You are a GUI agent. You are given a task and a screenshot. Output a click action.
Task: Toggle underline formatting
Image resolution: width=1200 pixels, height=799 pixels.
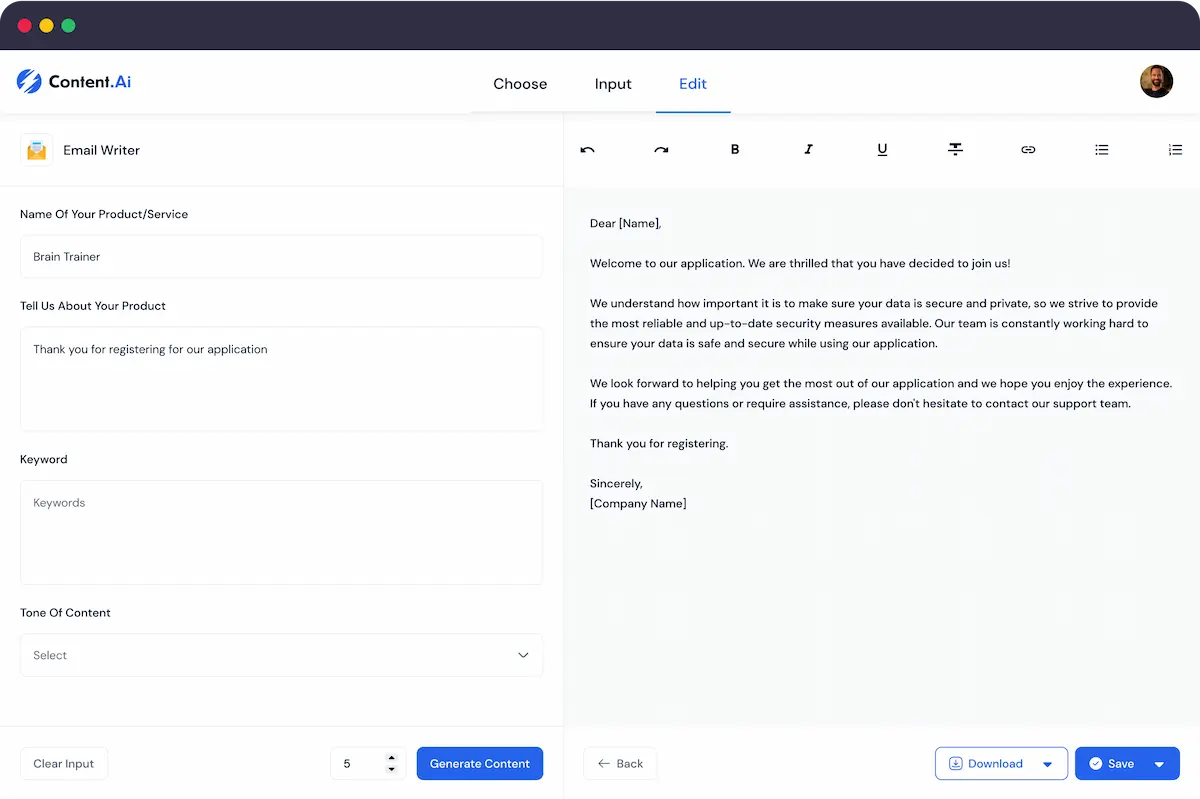pos(882,150)
